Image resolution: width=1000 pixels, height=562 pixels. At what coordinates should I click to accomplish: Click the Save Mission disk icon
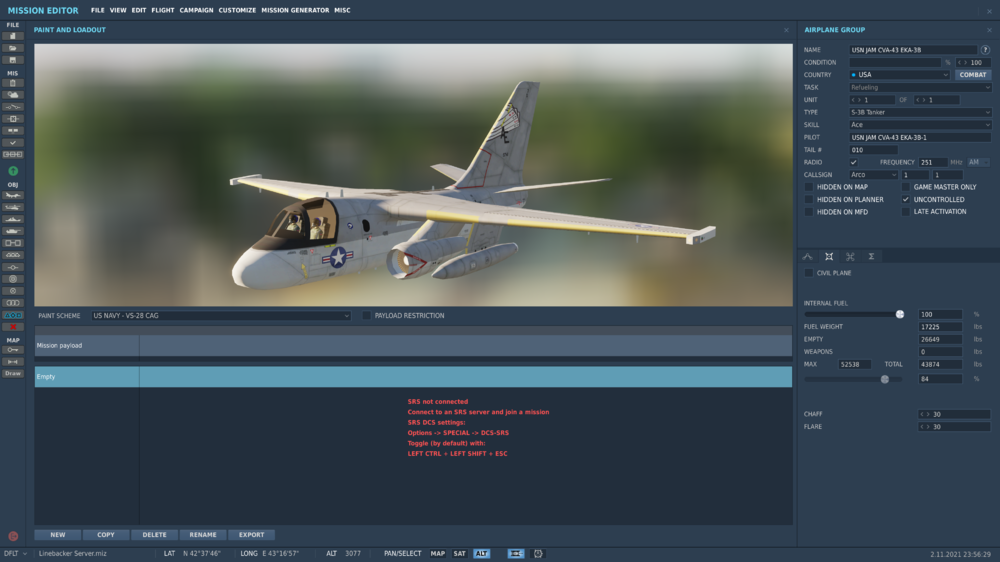click(x=13, y=60)
